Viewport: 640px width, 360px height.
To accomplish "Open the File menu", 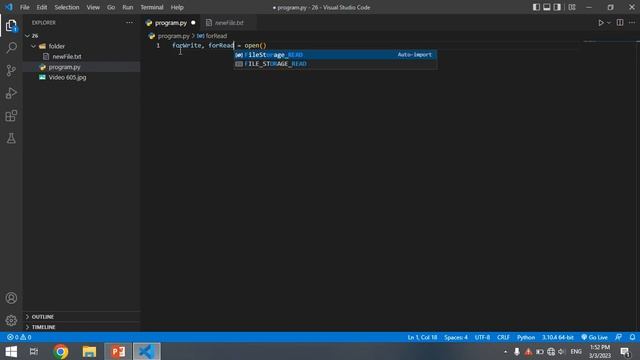I will pos(24,7).
